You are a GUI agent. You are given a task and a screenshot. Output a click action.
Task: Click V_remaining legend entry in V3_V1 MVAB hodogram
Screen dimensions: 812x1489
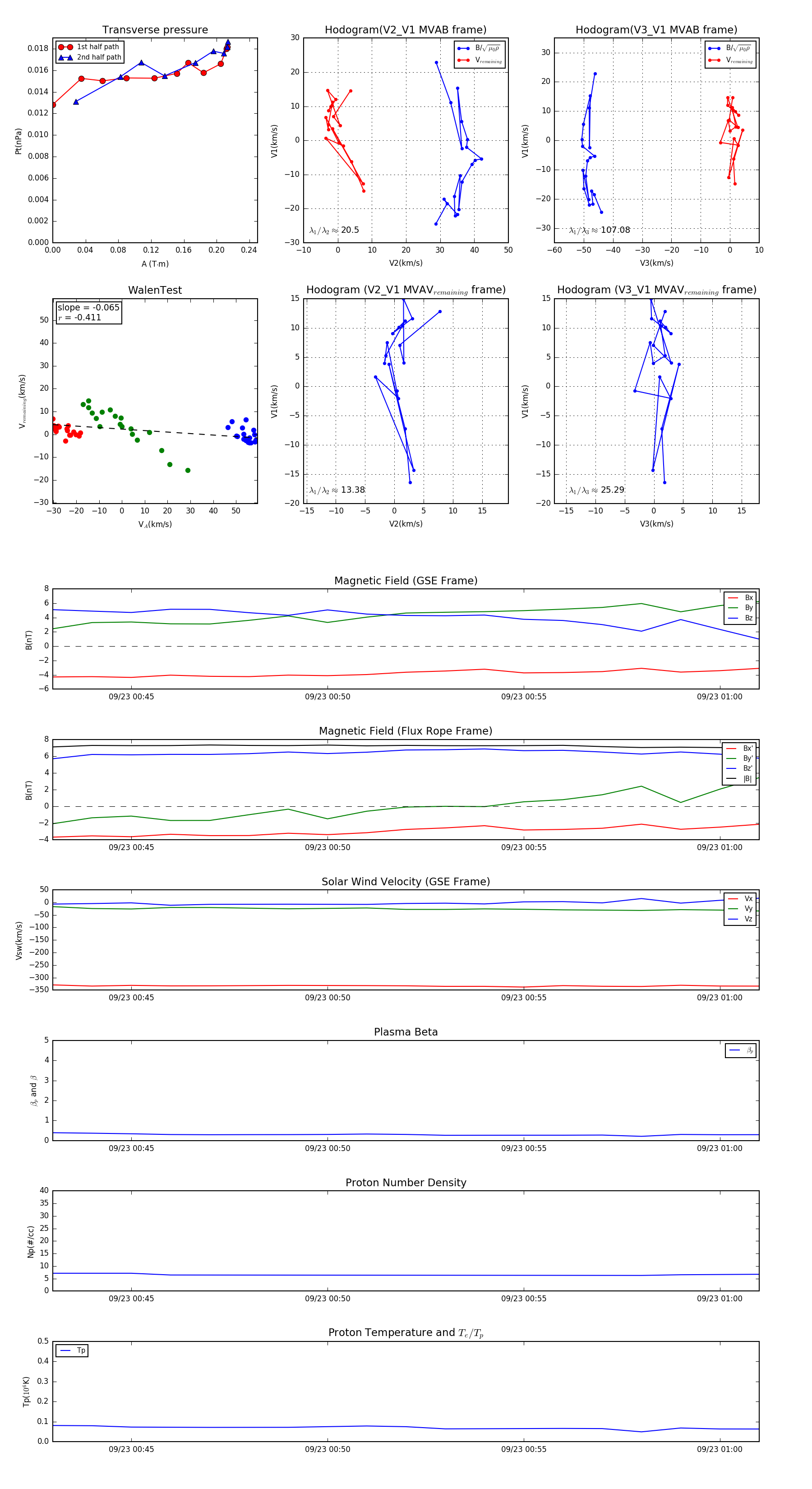(x=730, y=60)
